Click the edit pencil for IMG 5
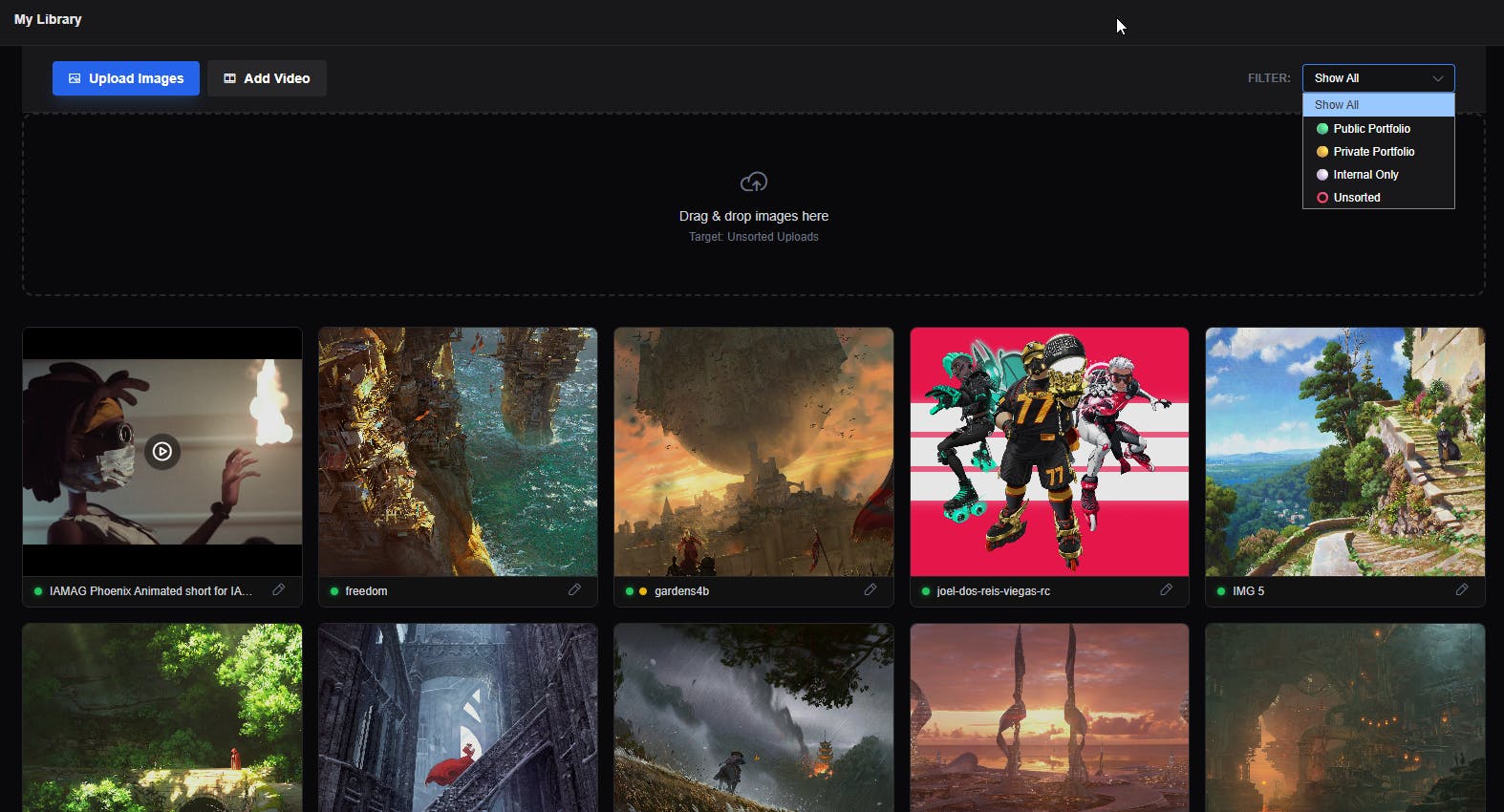Image resolution: width=1504 pixels, height=812 pixels. (1461, 589)
